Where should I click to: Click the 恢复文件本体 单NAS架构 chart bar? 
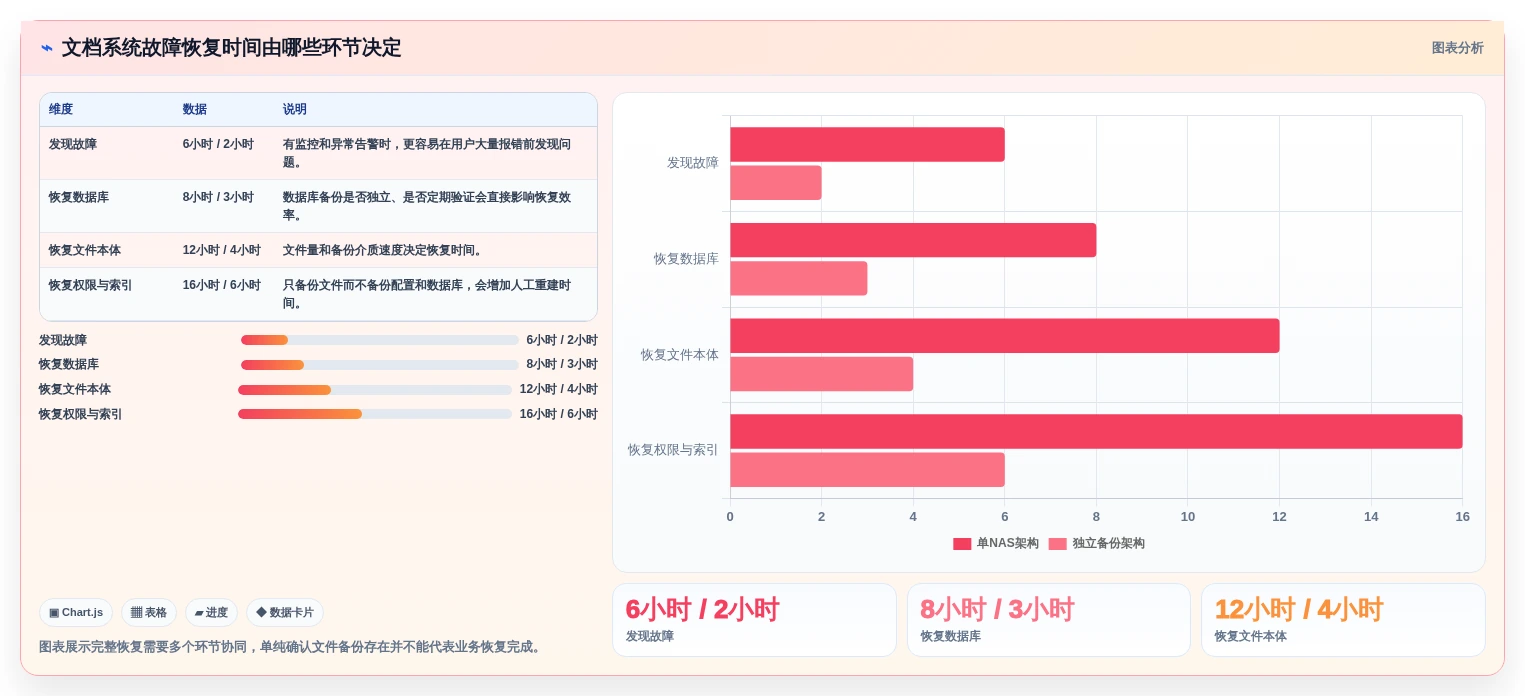(1005, 336)
